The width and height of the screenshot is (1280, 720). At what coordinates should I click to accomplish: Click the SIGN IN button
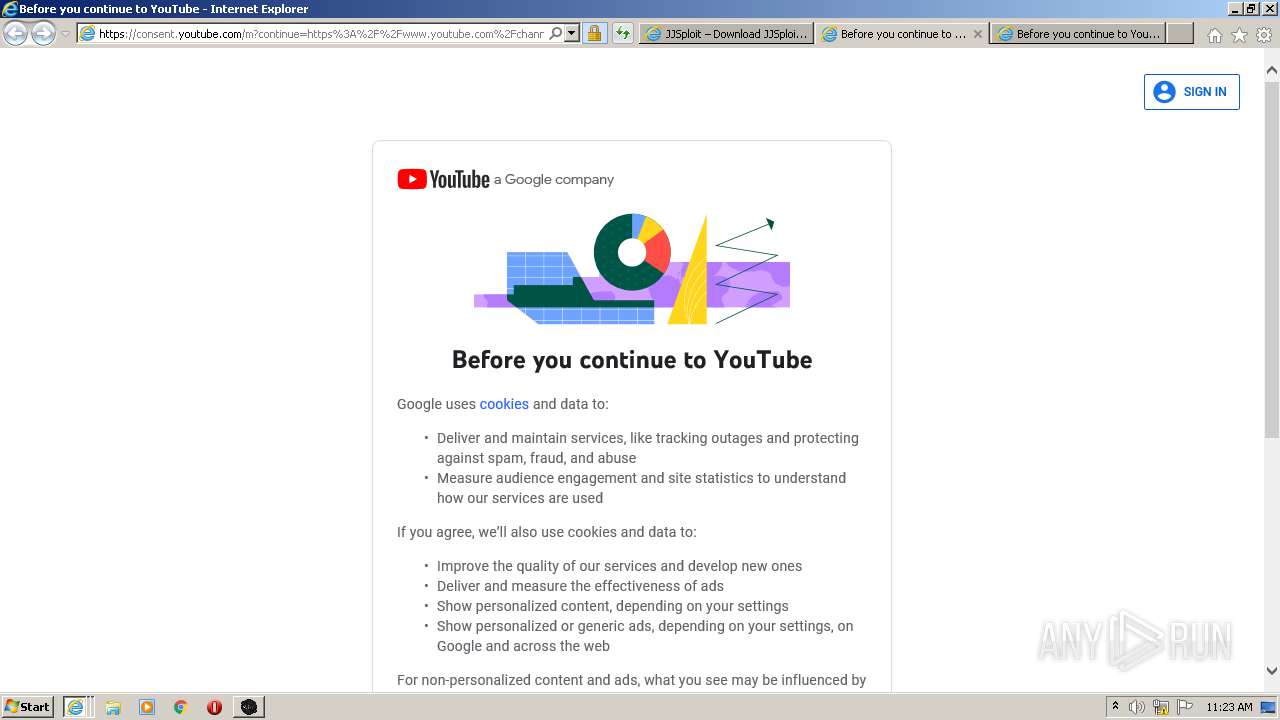pyautogui.click(x=1191, y=92)
